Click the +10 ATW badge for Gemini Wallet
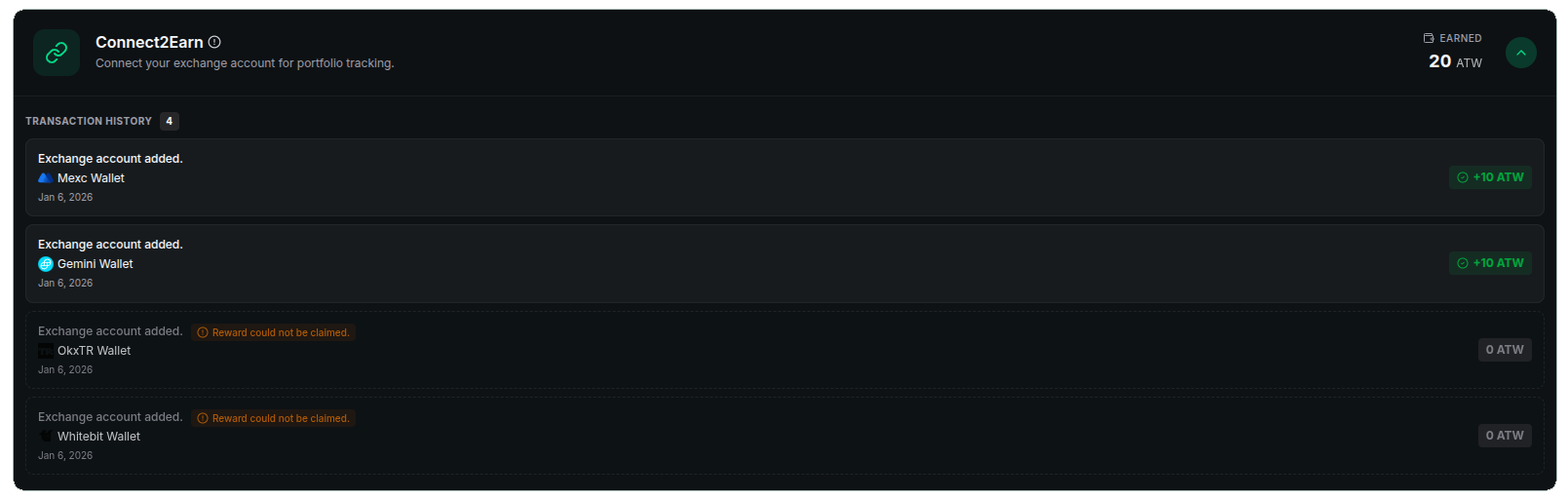 coord(1490,263)
